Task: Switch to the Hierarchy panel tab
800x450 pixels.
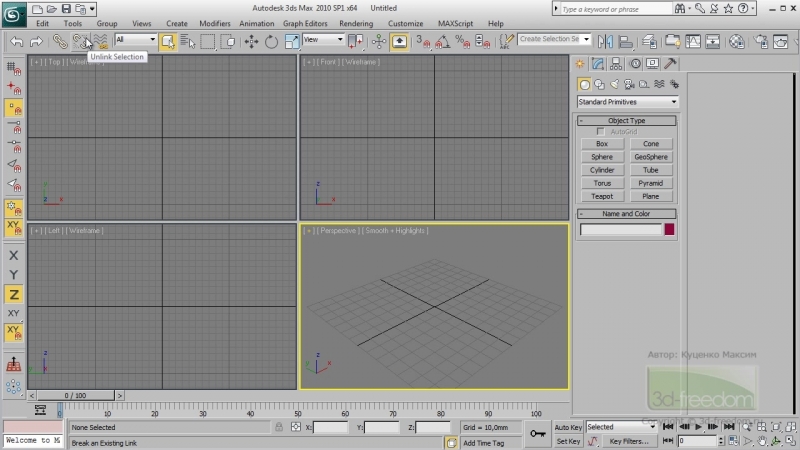Action: pos(616,64)
